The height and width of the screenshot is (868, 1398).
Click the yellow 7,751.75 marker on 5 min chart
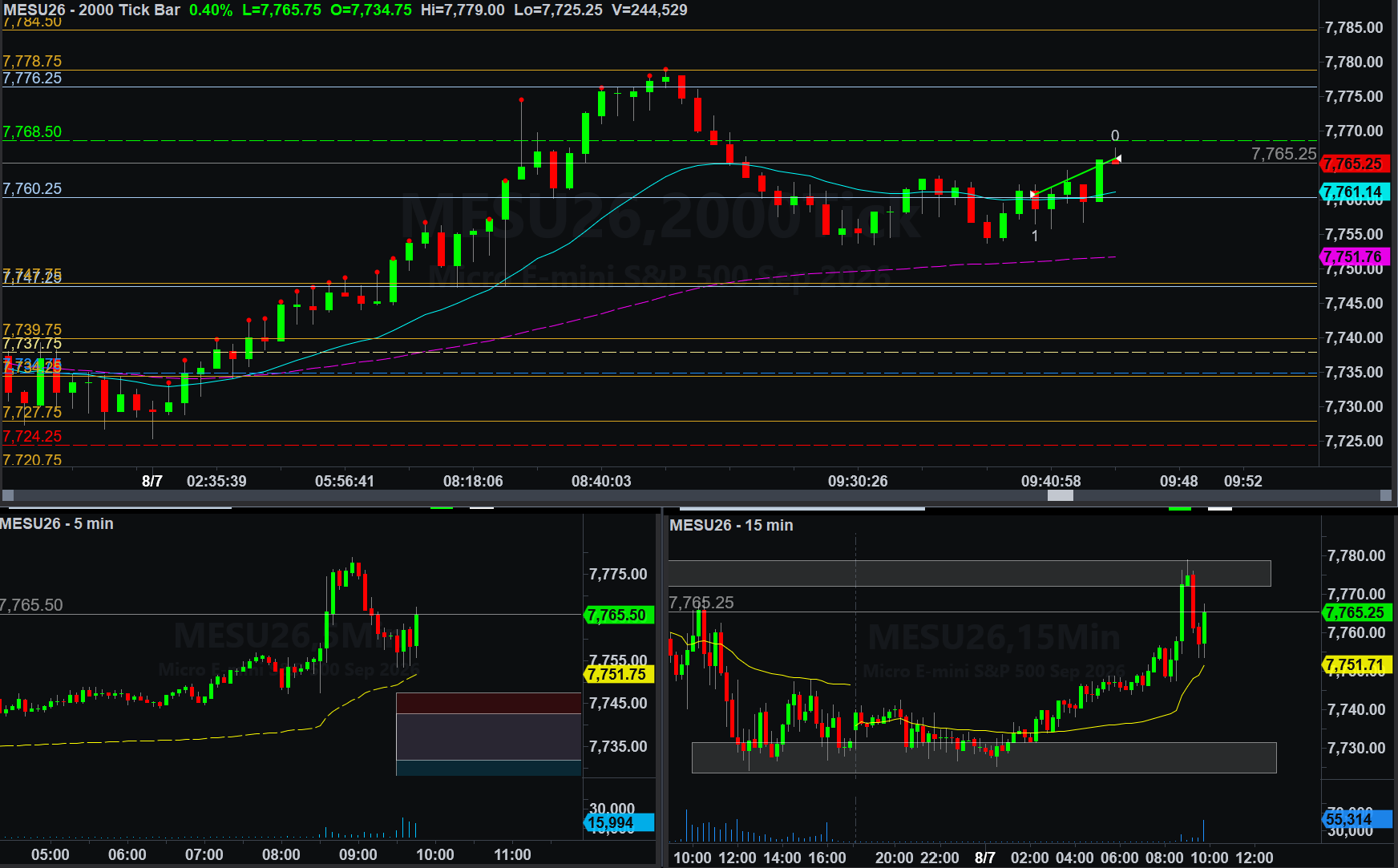pyautogui.click(x=620, y=675)
